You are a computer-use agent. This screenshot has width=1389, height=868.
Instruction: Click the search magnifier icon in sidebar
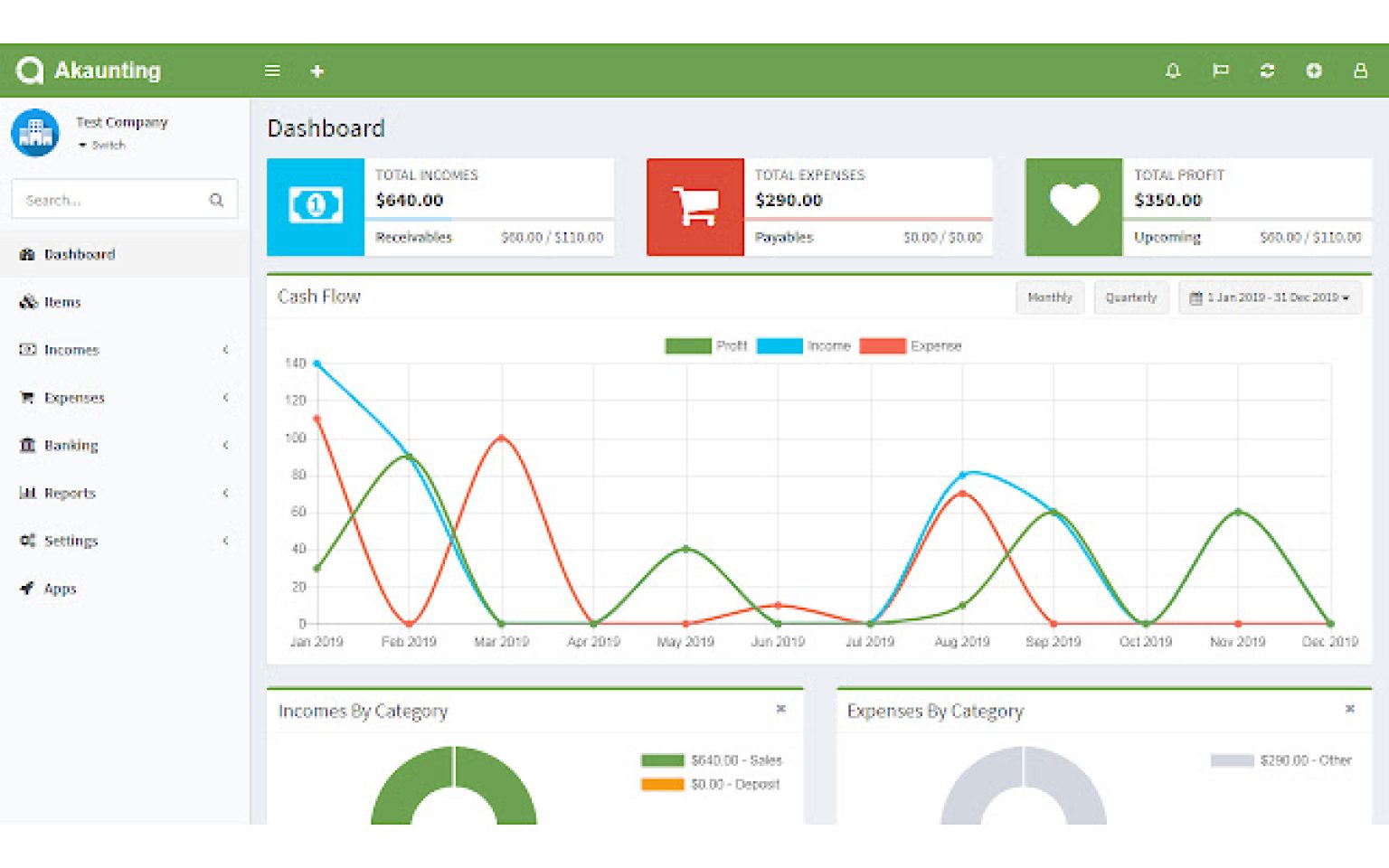pos(216,200)
